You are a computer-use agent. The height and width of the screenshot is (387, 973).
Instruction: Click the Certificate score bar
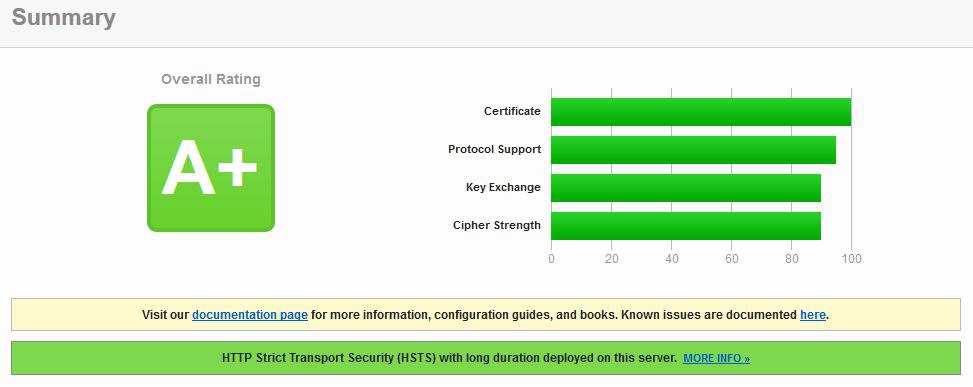701,112
